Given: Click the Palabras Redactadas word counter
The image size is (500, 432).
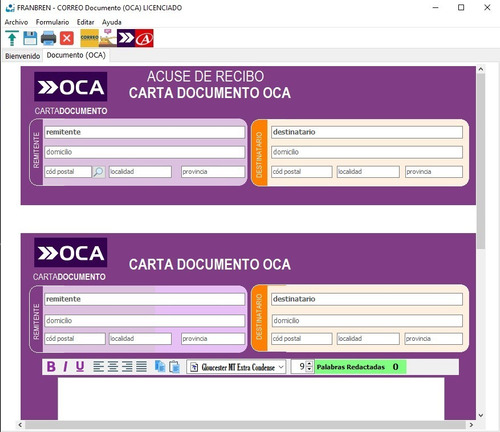Looking at the screenshot, I should 360,367.
